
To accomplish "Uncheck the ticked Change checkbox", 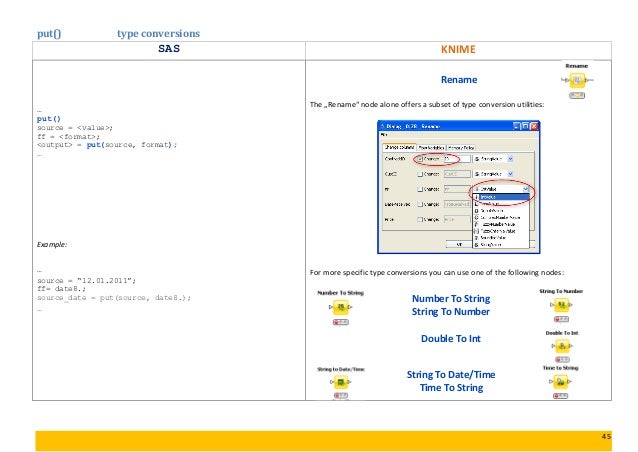I will click(x=420, y=159).
